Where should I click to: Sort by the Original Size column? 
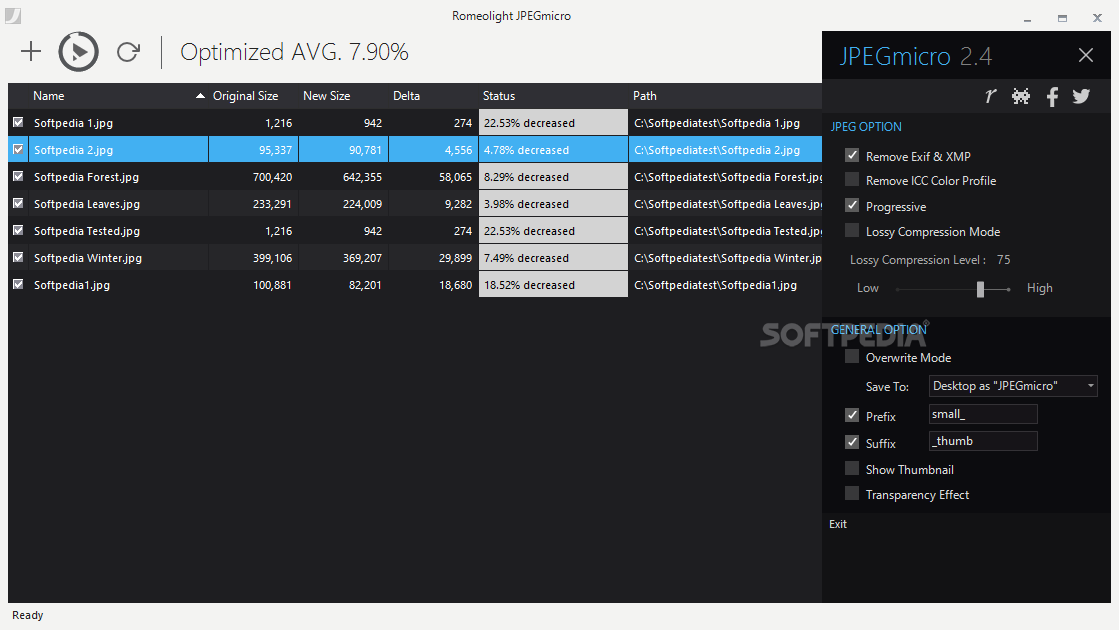click(245, 96)
